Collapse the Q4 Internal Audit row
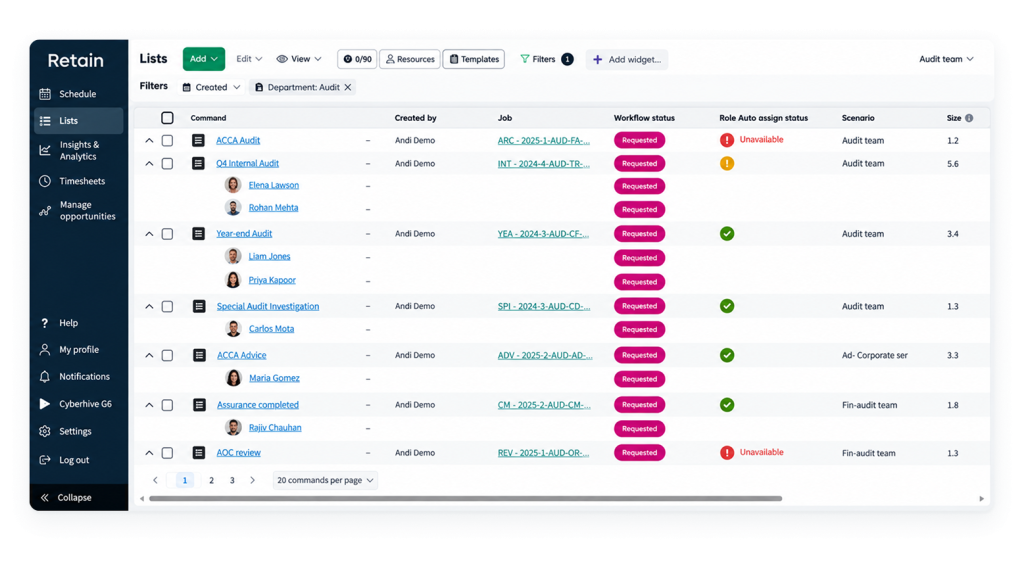This screenshot has height=562, width=1024. [149, 164]
